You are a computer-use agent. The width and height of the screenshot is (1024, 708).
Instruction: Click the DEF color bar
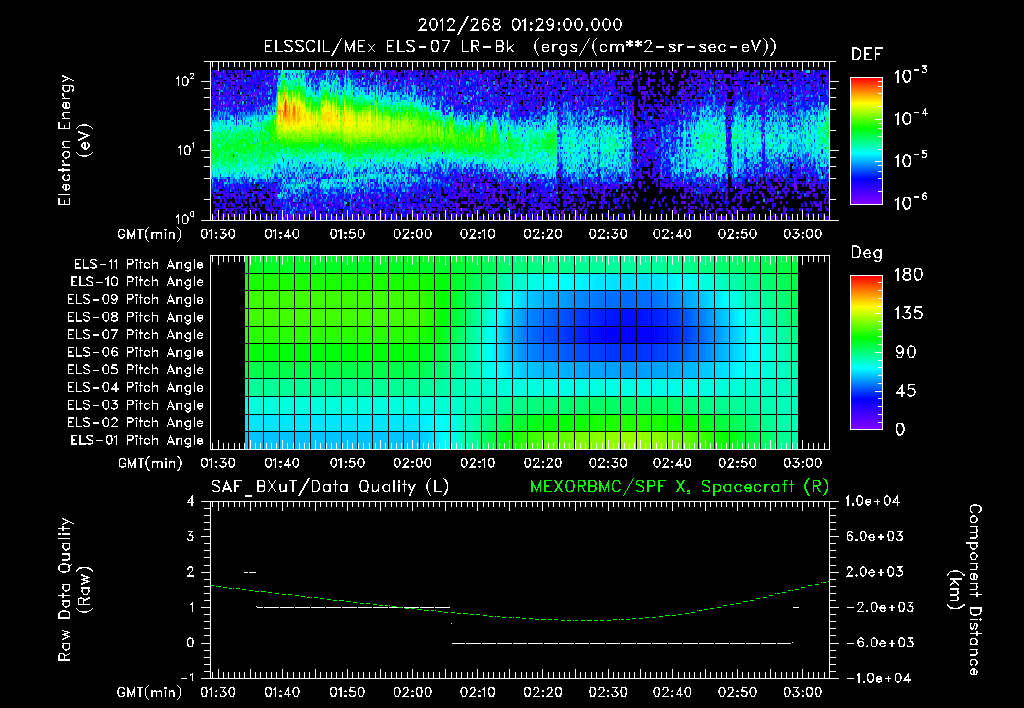[866, 141]
